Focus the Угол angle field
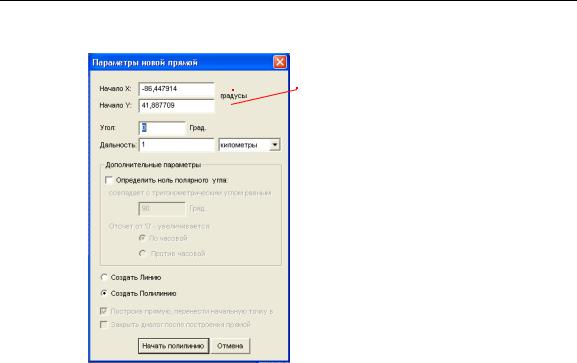Screen dimensions: 577x363 [x=162, y=128]
